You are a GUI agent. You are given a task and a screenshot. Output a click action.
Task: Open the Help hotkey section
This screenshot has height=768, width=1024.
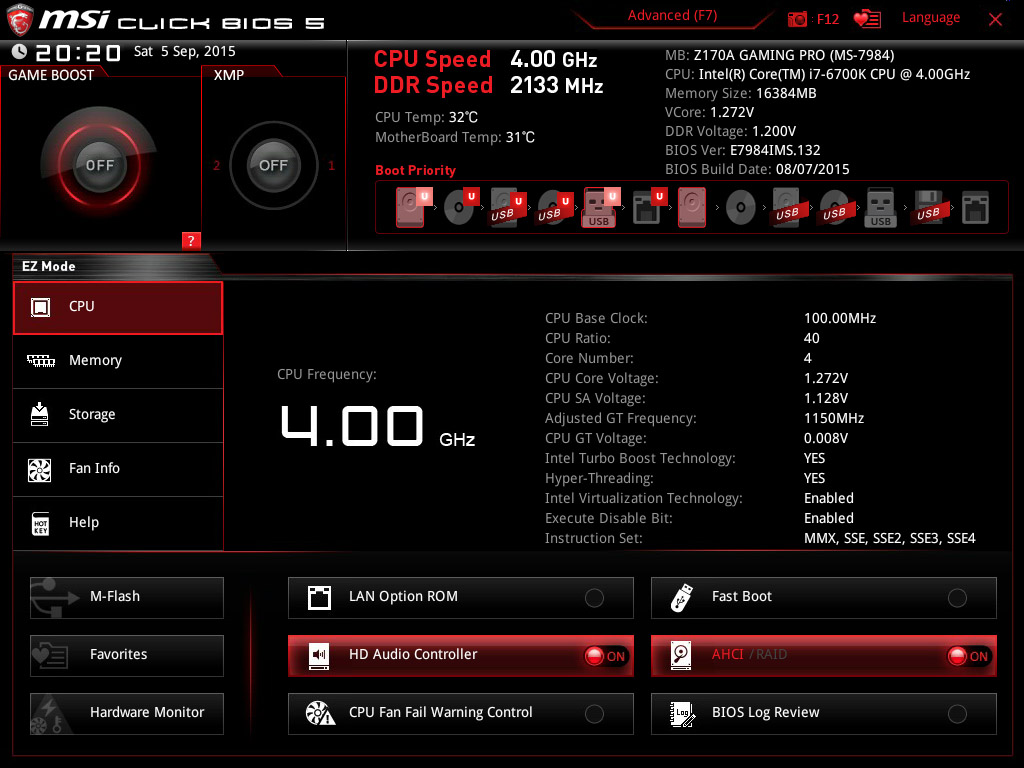point(118,523)
